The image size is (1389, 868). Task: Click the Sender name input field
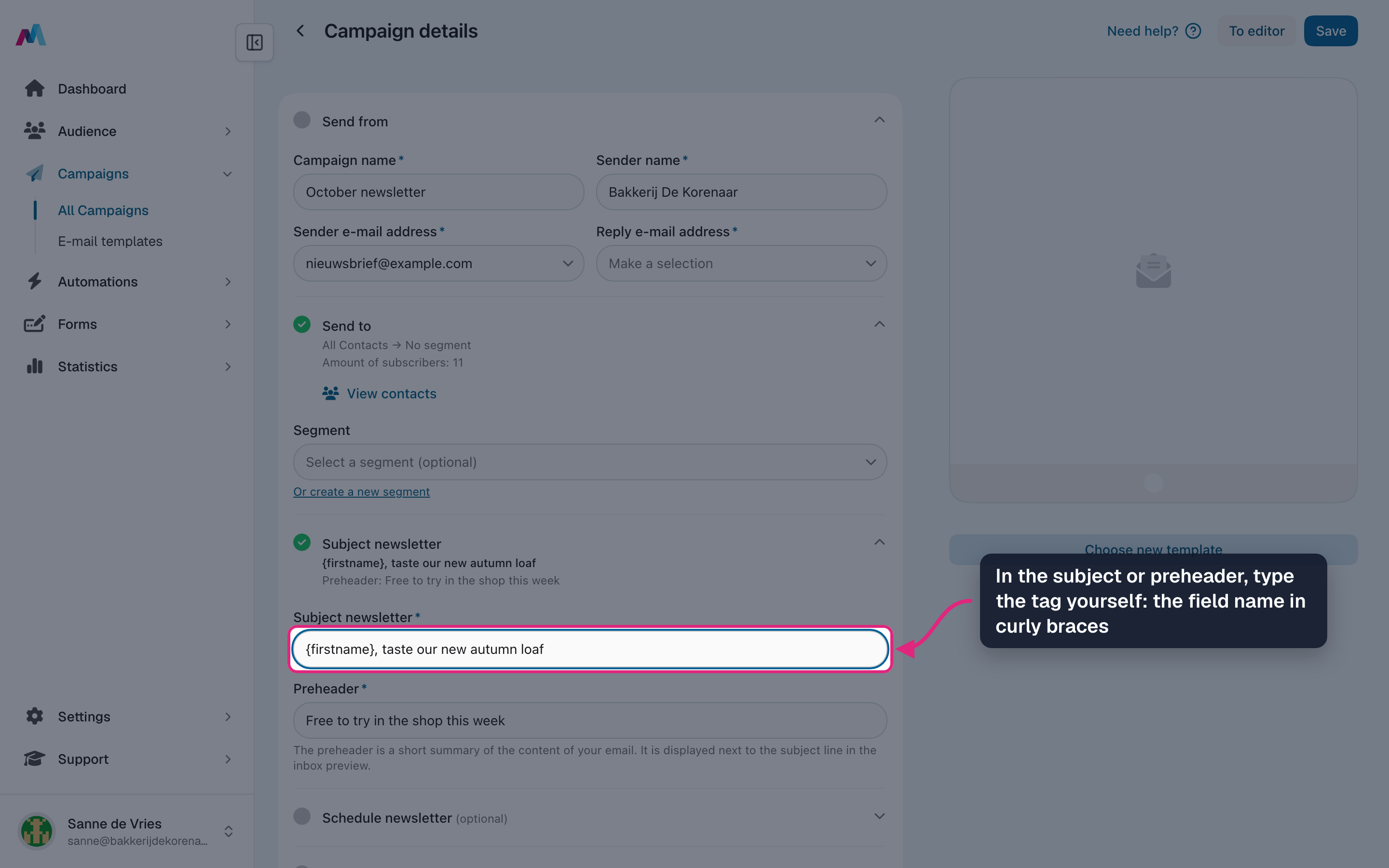pos(742,192)
